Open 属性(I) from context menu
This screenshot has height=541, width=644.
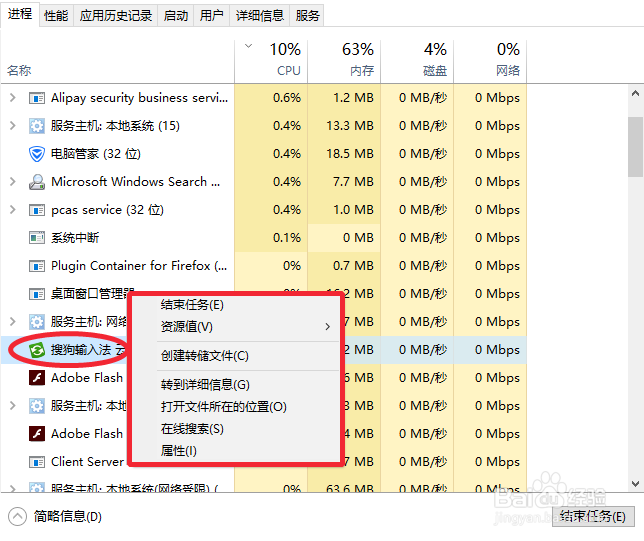238,451
